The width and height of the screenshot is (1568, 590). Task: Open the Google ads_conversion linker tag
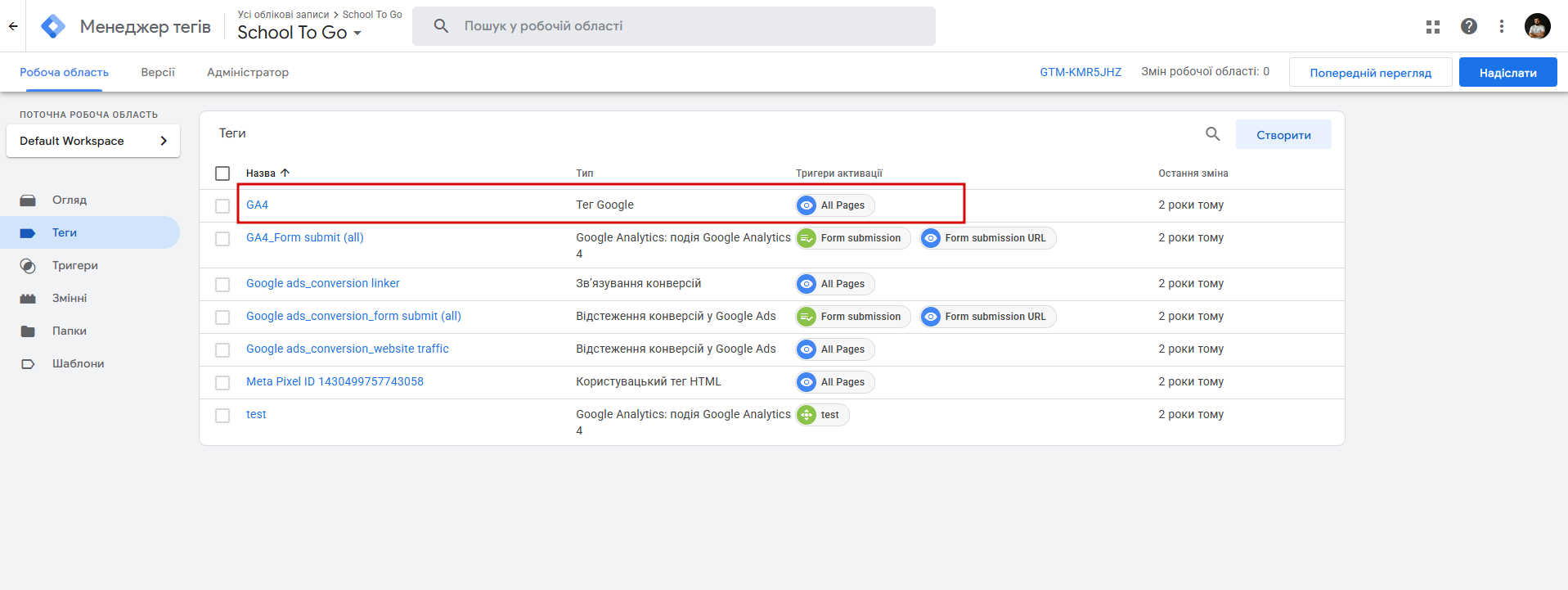point(323,283)
